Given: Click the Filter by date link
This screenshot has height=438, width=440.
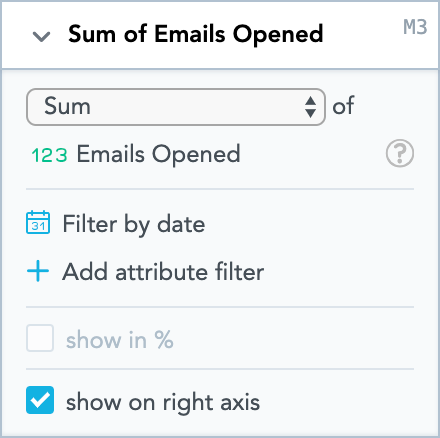Looking at the screenshot, I should 134,224.
